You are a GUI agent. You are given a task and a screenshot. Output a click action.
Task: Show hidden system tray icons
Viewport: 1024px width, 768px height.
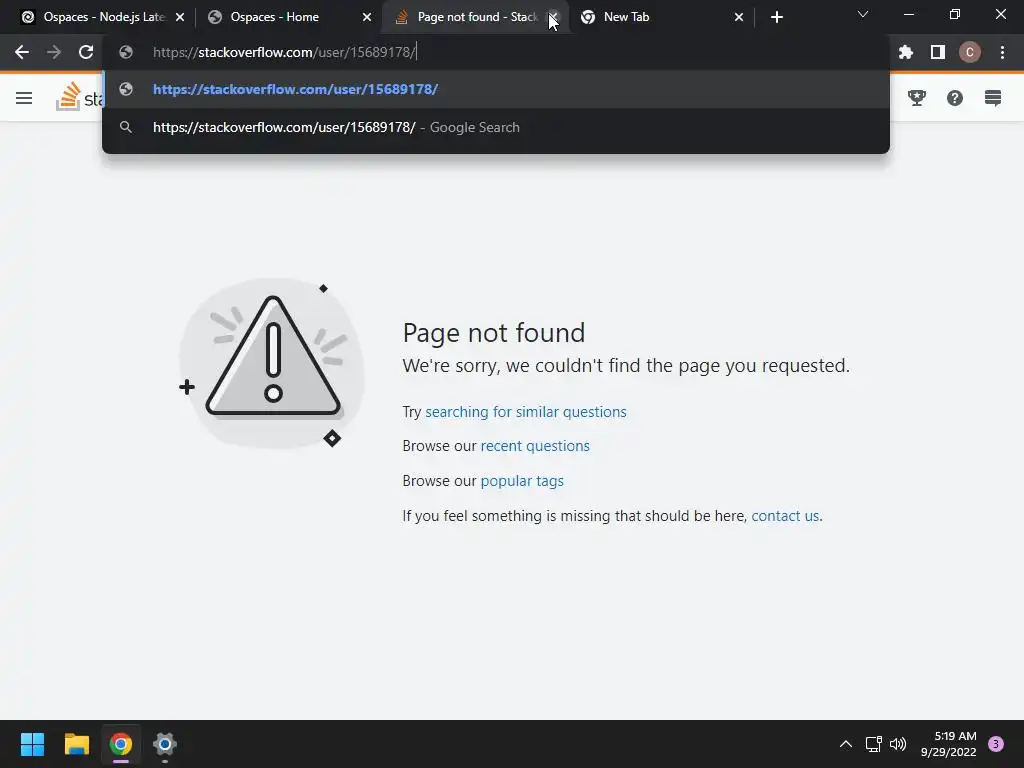click(x=846, y=744)
